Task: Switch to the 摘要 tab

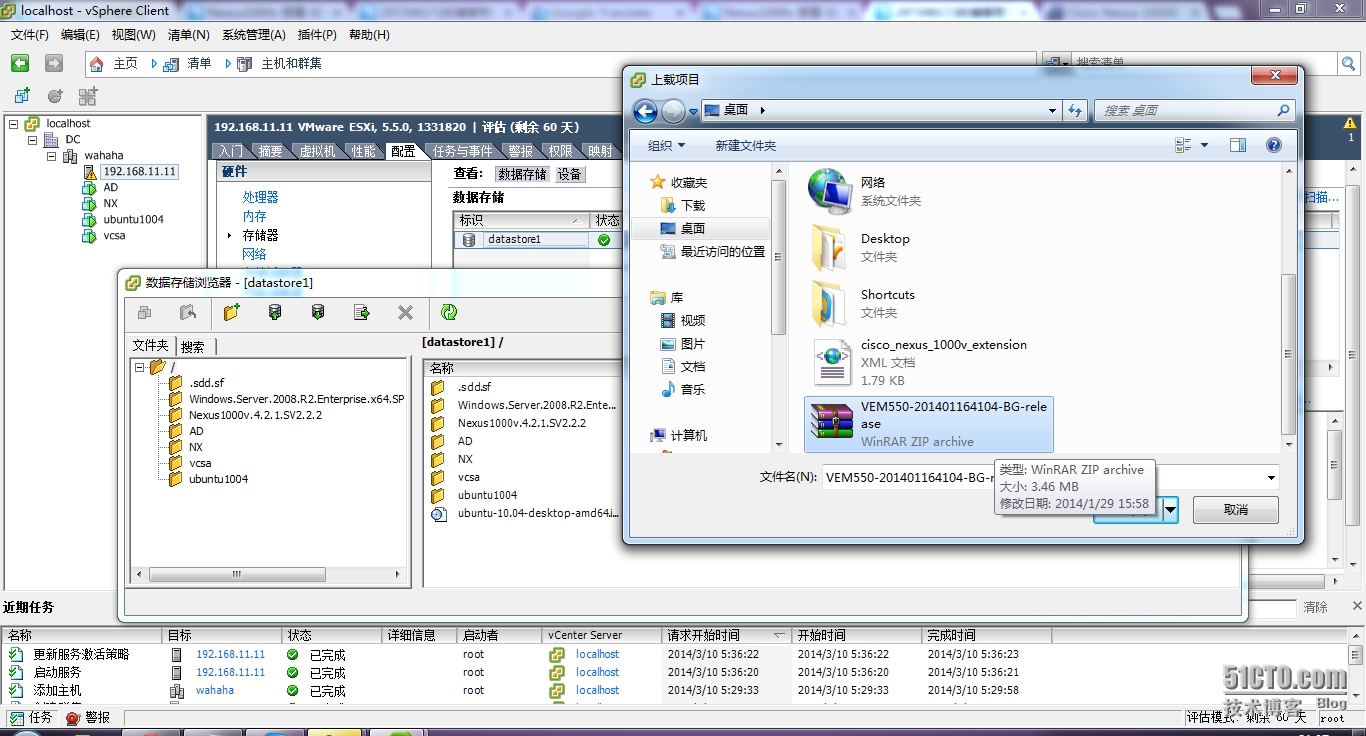Action: pos(271,151)
